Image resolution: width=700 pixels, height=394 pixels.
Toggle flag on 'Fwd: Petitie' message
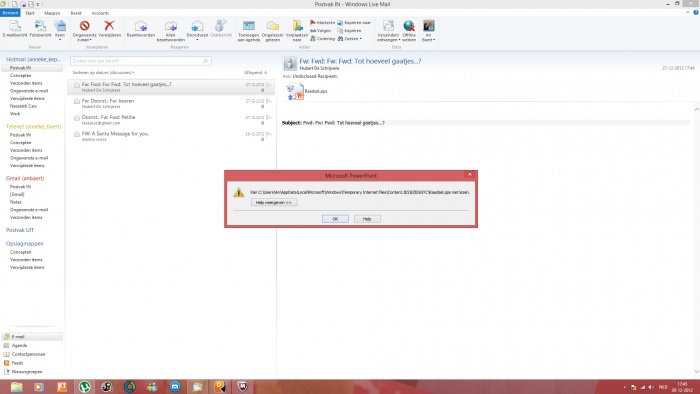click(x=269, y=117)
